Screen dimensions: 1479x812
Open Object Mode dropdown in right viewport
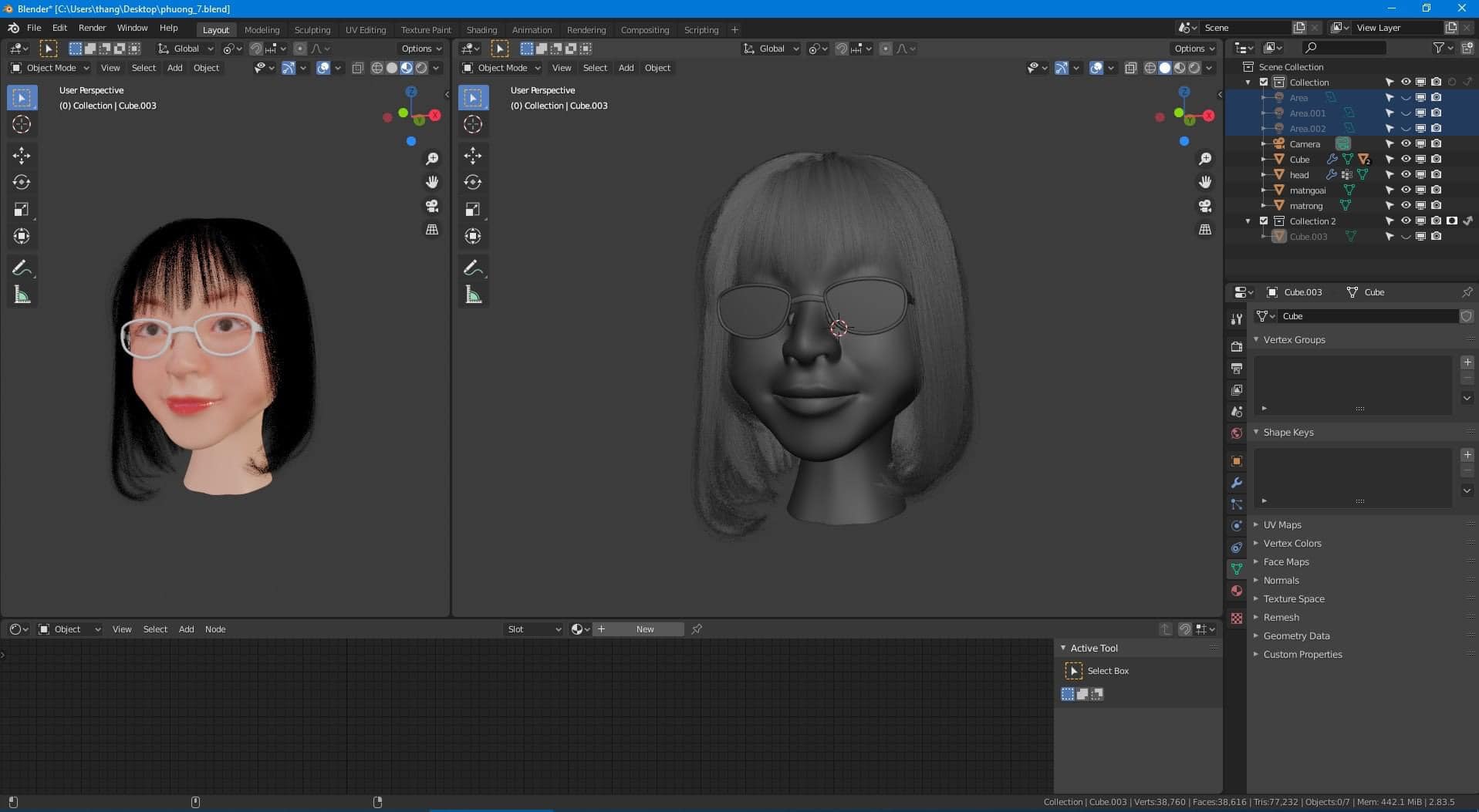tap(502, 68)
